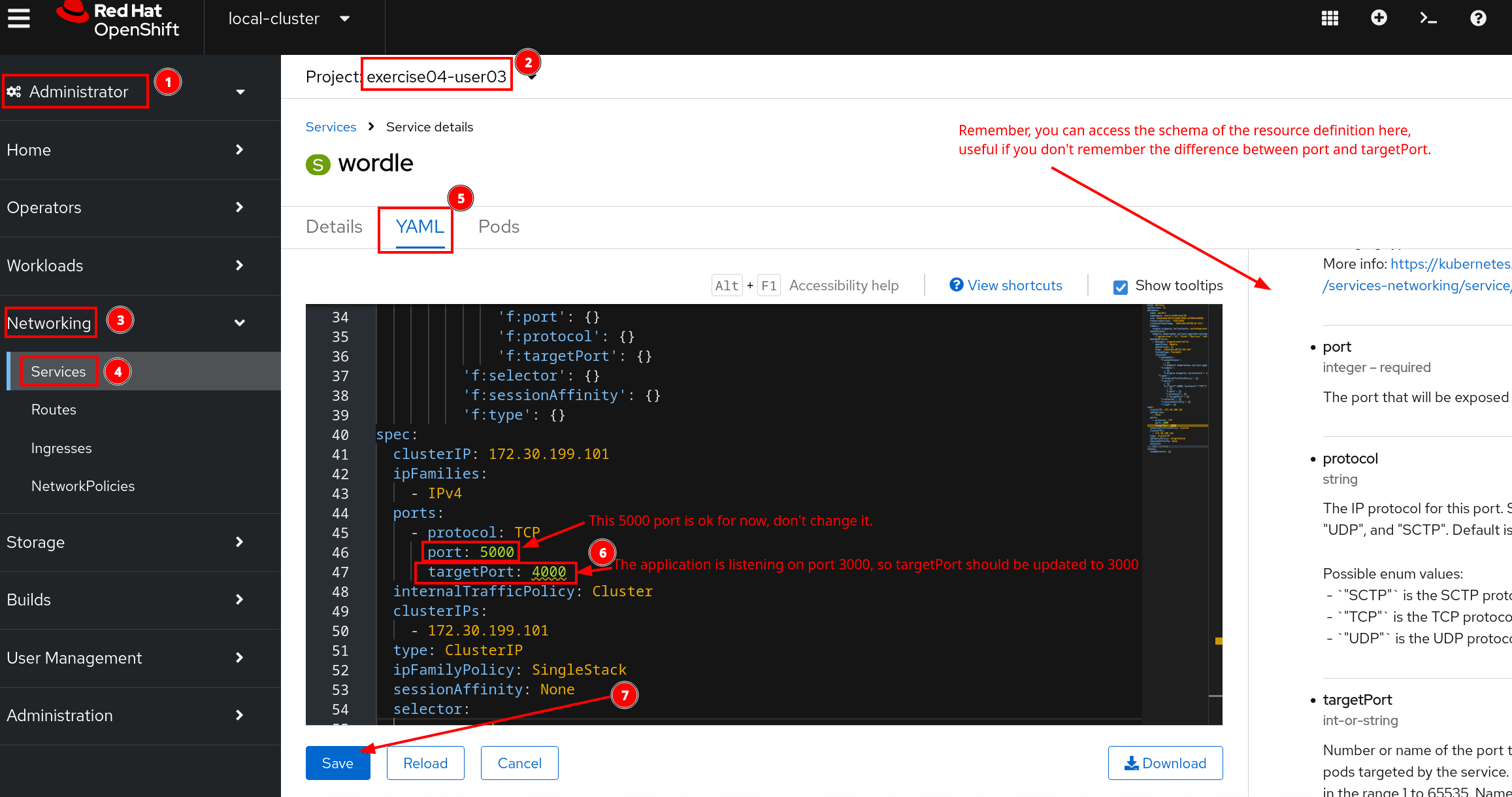This screenshot has width=1512, height=797.
Task: Open the help question mark menu
Action: click(x=1478, y=18)
